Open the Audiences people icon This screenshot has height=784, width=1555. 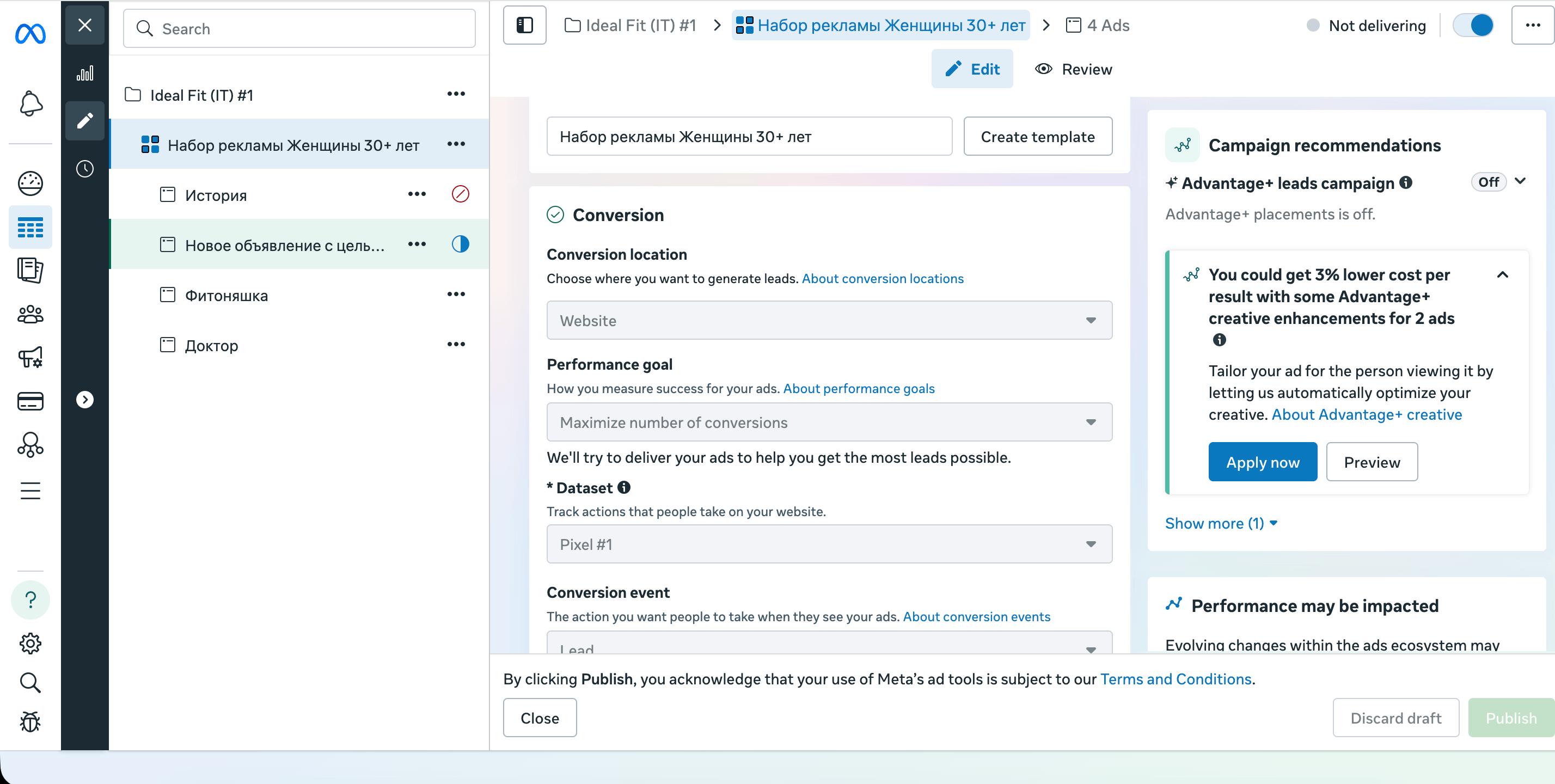[30, 314]
